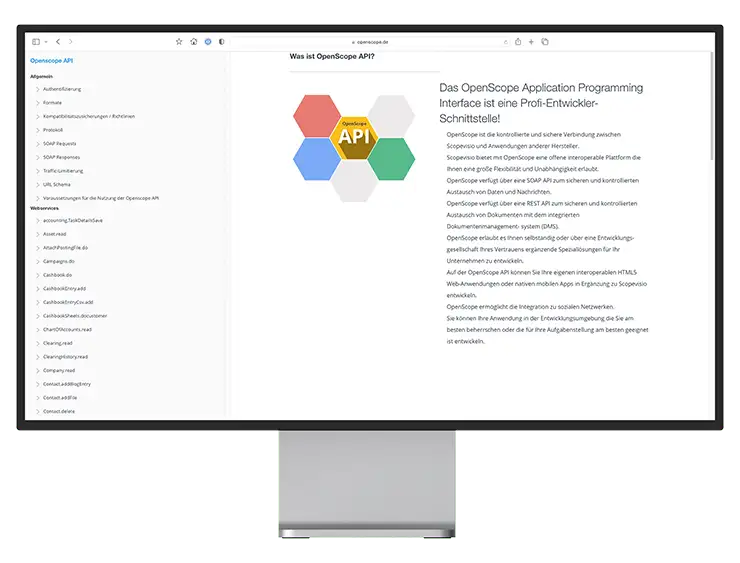Open the share icon in the toolbar
Viewport: 740px width, 563px height.
(x=518, y=42)
